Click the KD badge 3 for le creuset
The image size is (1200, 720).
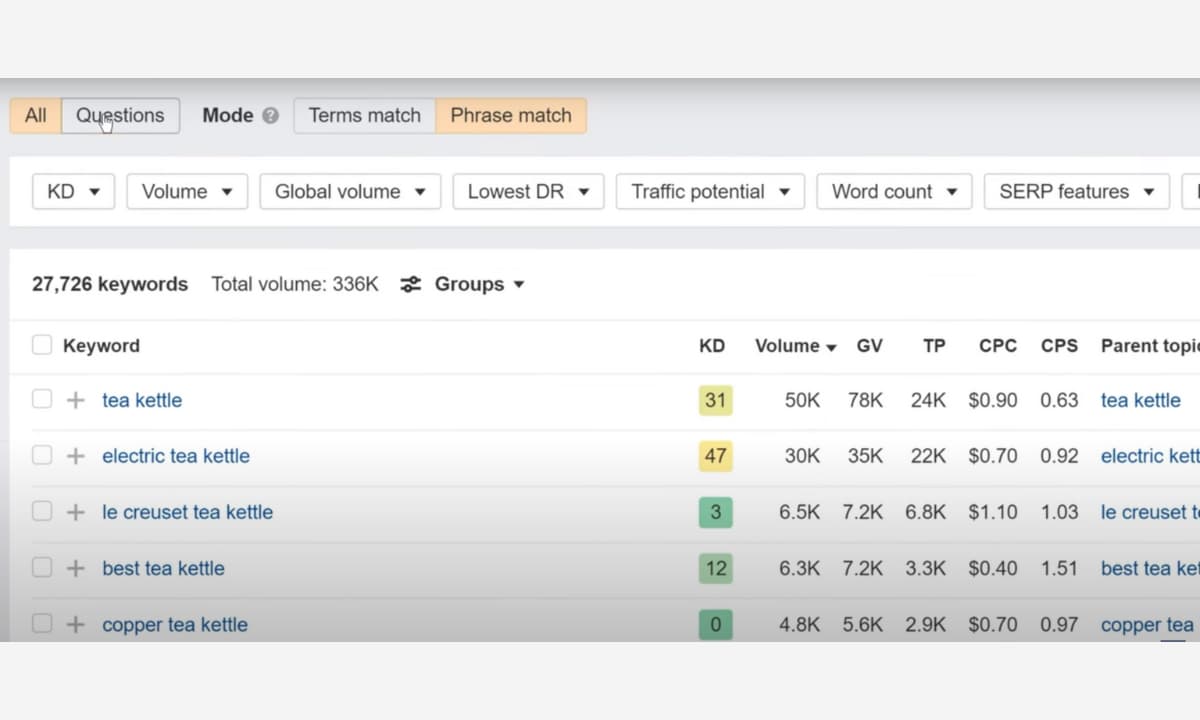[x=715, y=512]
